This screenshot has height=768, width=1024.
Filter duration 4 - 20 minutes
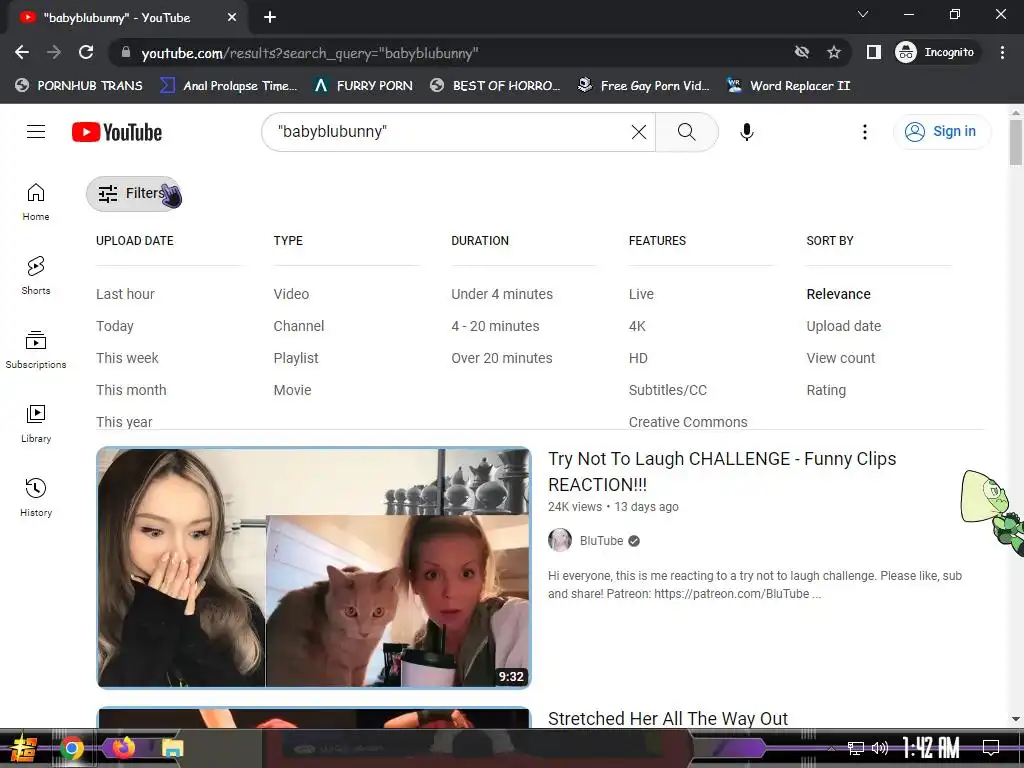pyautogui.click(x=496, y=326)
